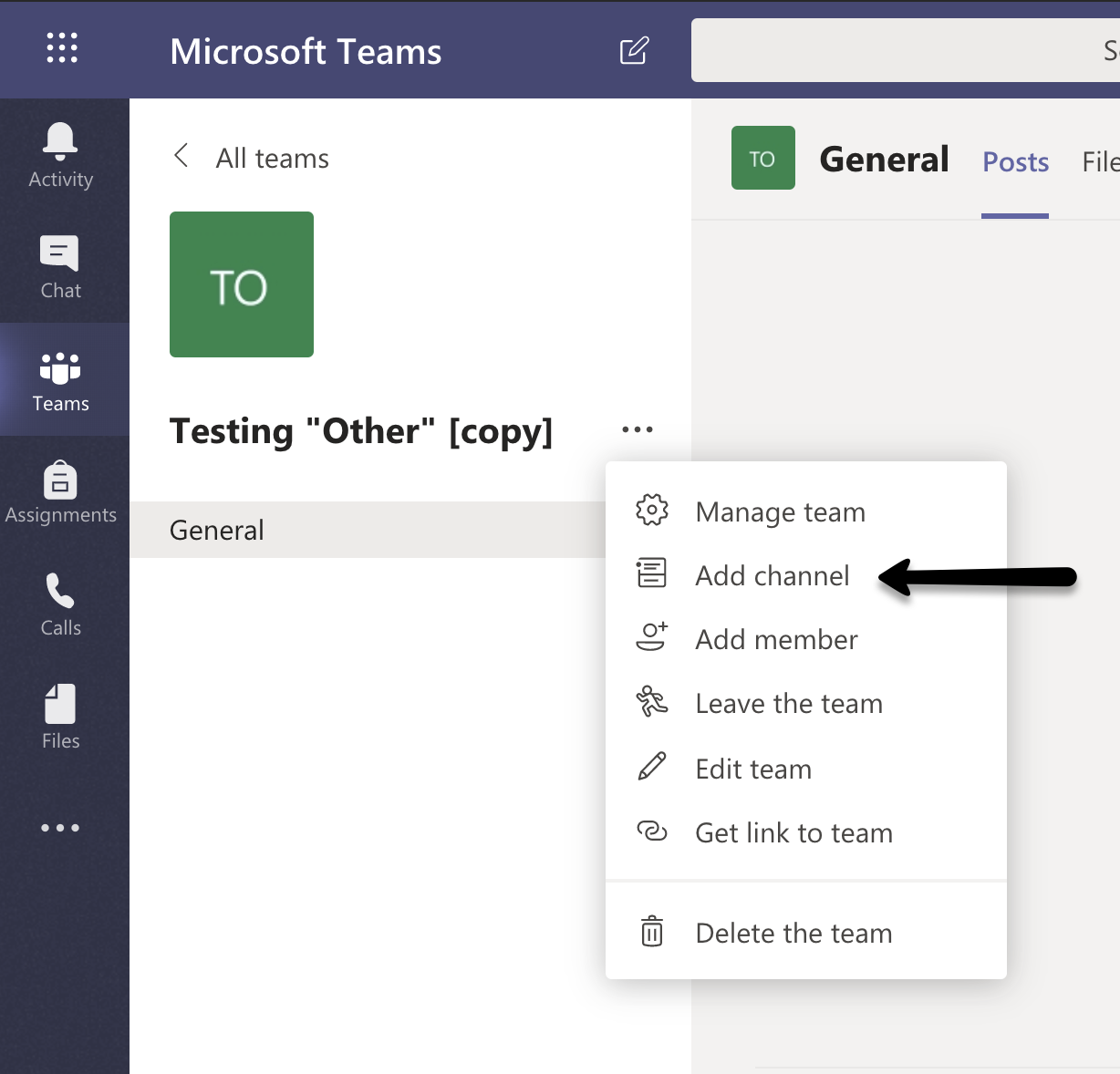The height and width of the screenshot is (1074, 1120).
Task: Choose Leave the team menu entry
Action: [806, 703]
